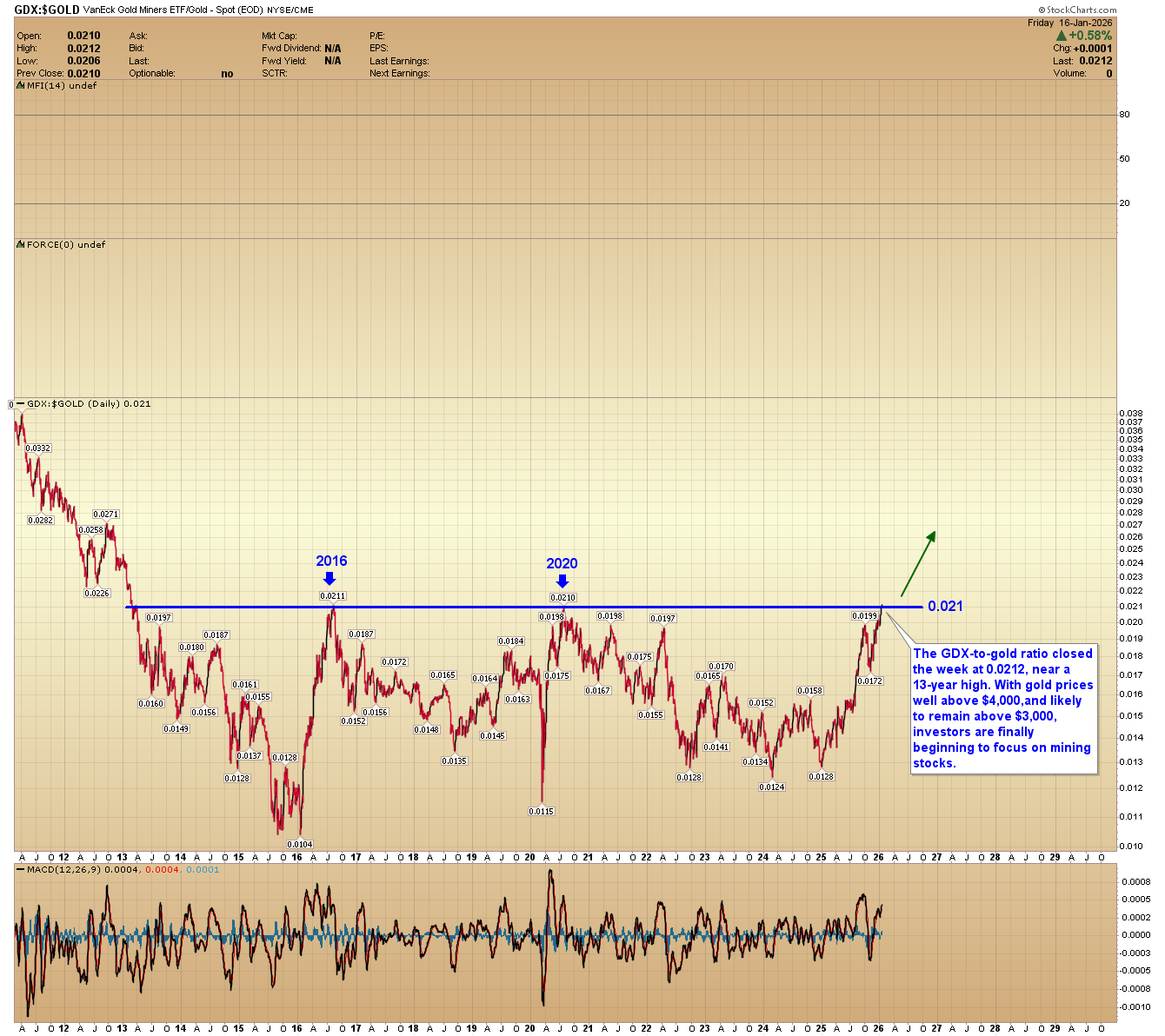Click the small icon before GDX:$GOLD (Daily) legend
Screen dimensions: 1165x1036
click(21, 404)
